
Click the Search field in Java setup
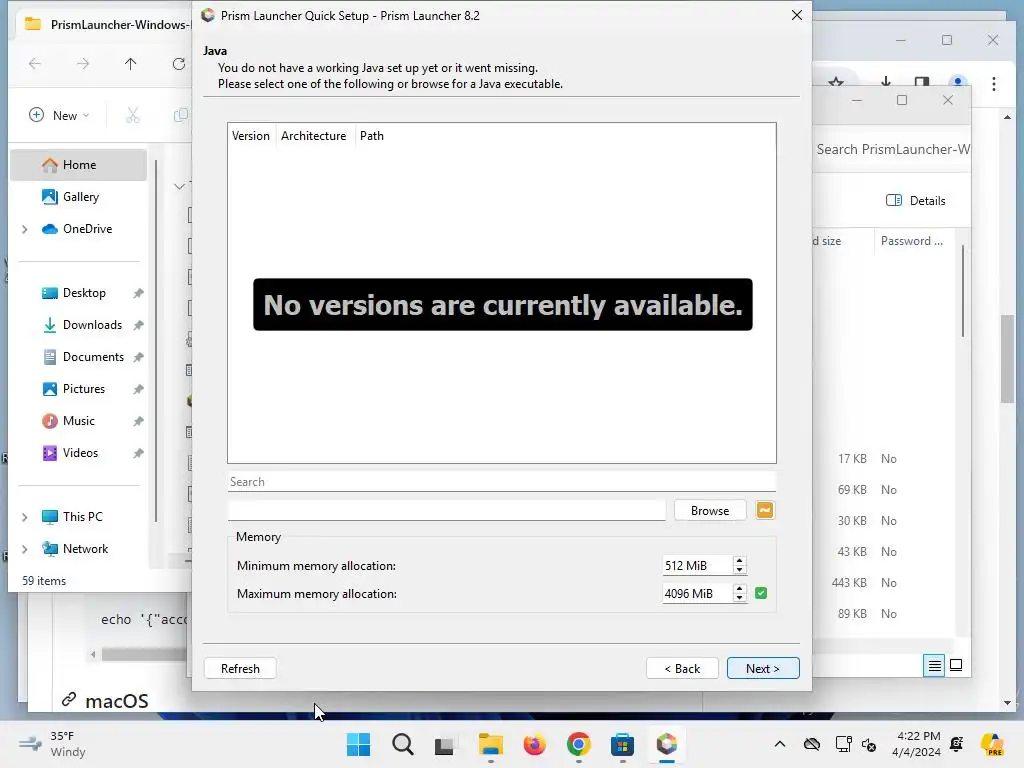[502, 482]
